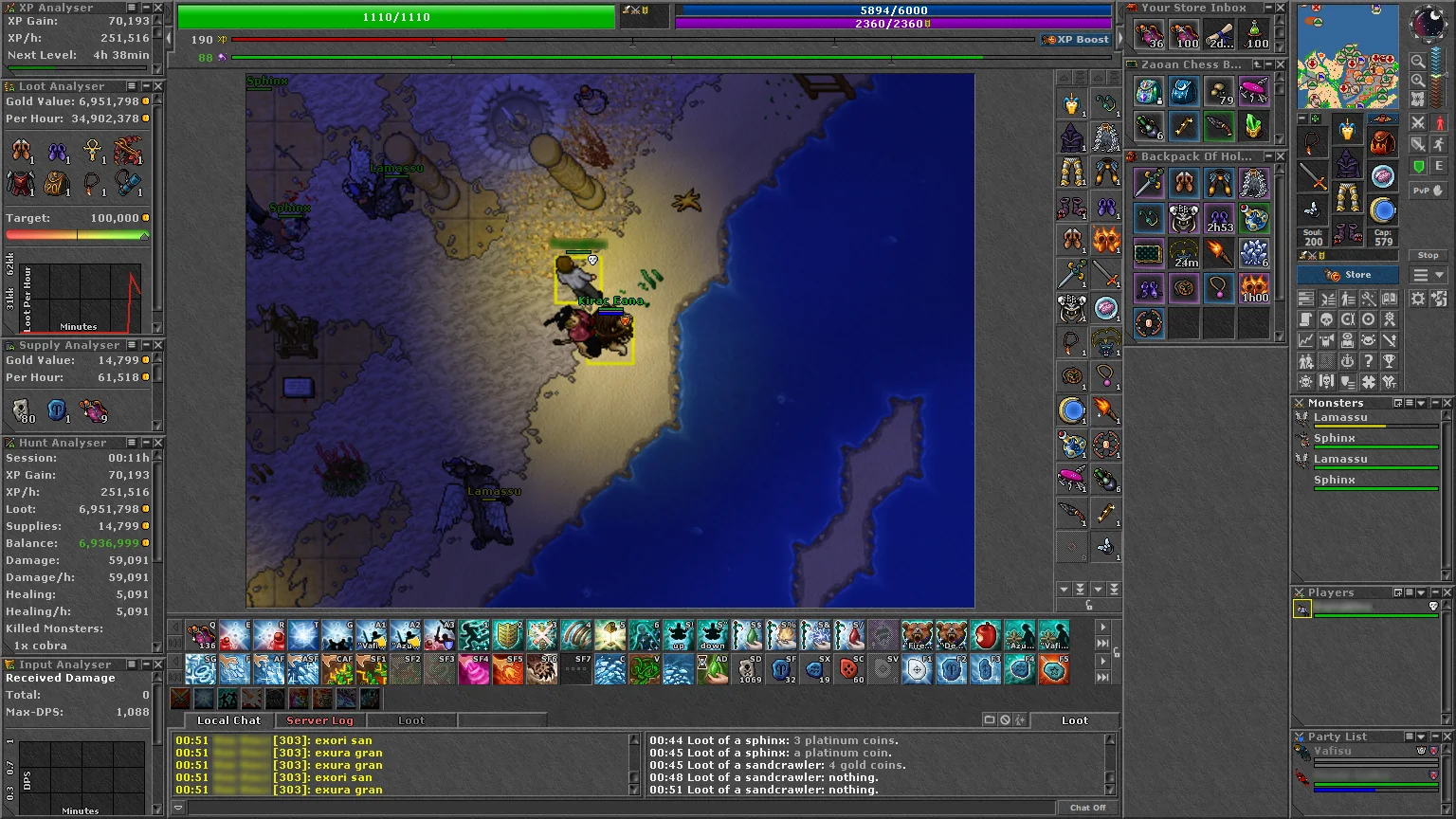Switch to Local Chat tab

click(228, 720)
